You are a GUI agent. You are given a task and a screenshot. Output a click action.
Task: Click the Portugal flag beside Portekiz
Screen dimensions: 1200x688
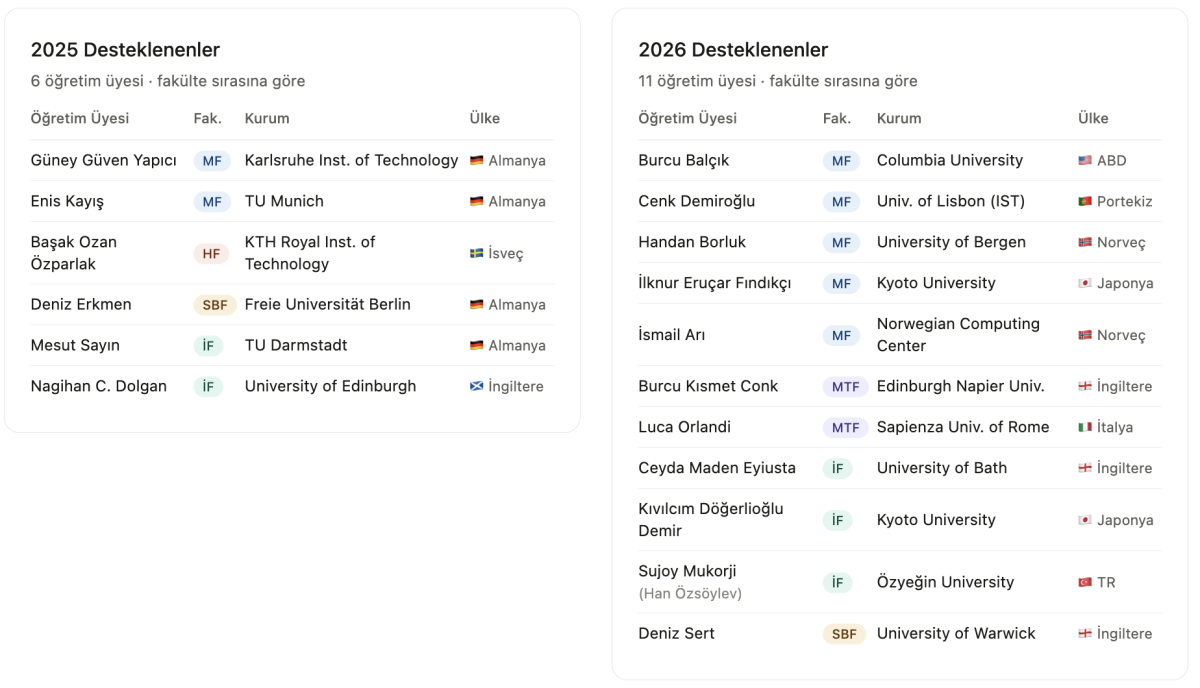click(1085, 202)
